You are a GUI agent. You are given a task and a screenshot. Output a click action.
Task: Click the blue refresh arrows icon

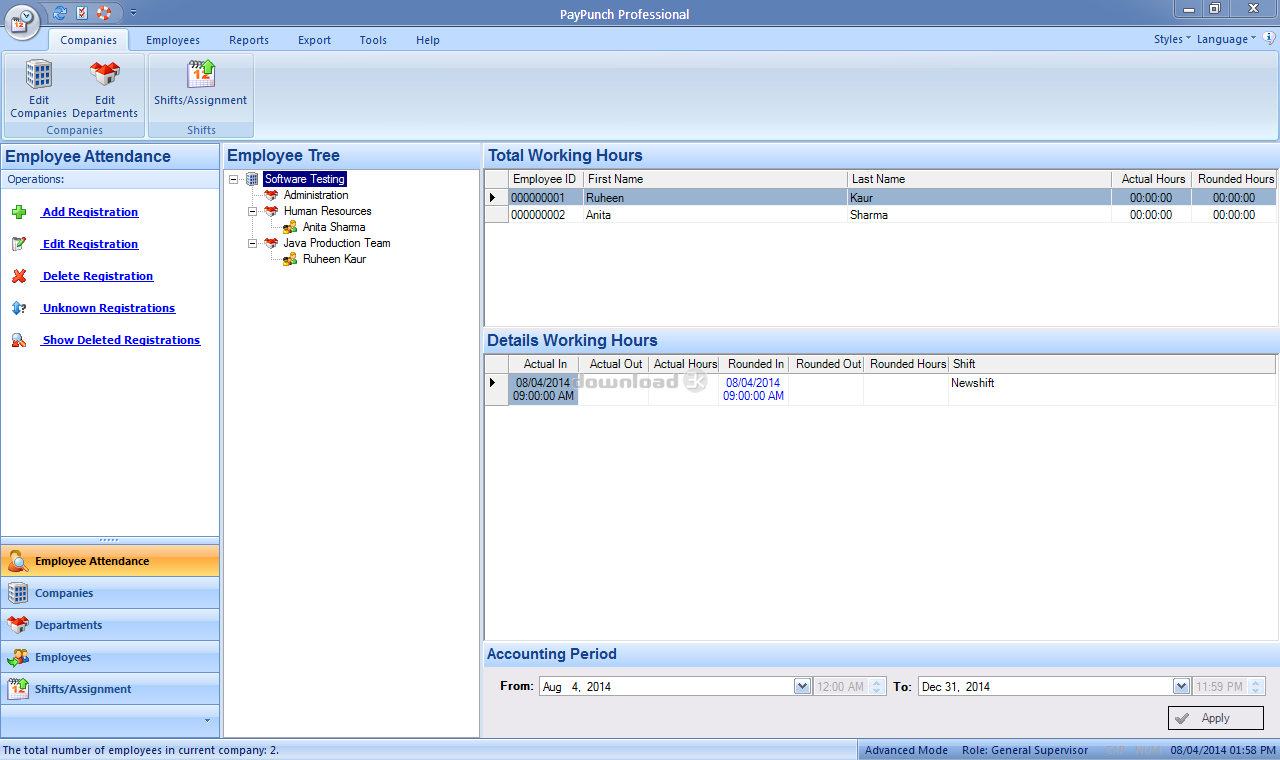coord(60,13)
